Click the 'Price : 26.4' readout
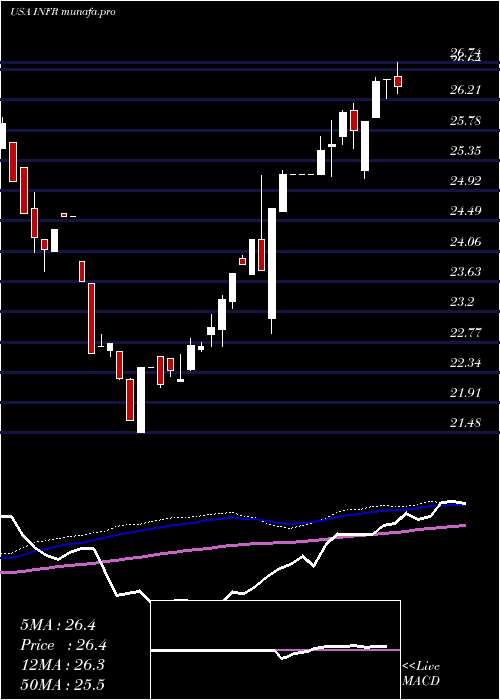 (x=64, y=645)
